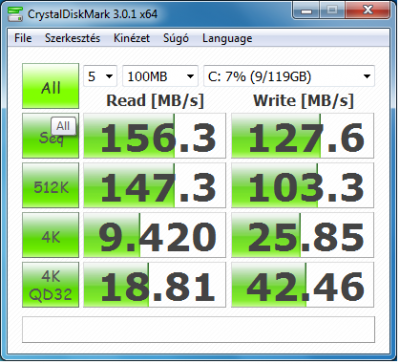
Task: Select the 4K read result 9.420
Action: coord(154,235)
